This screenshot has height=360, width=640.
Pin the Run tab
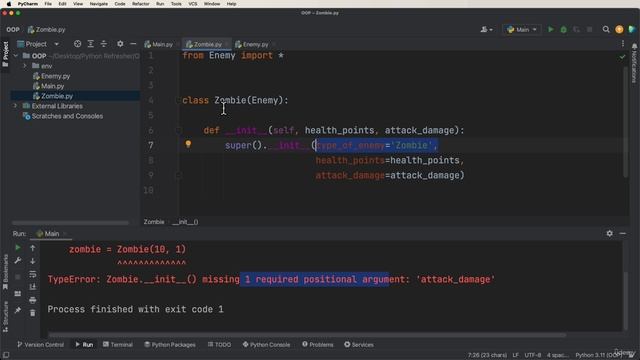click(18, 311)
